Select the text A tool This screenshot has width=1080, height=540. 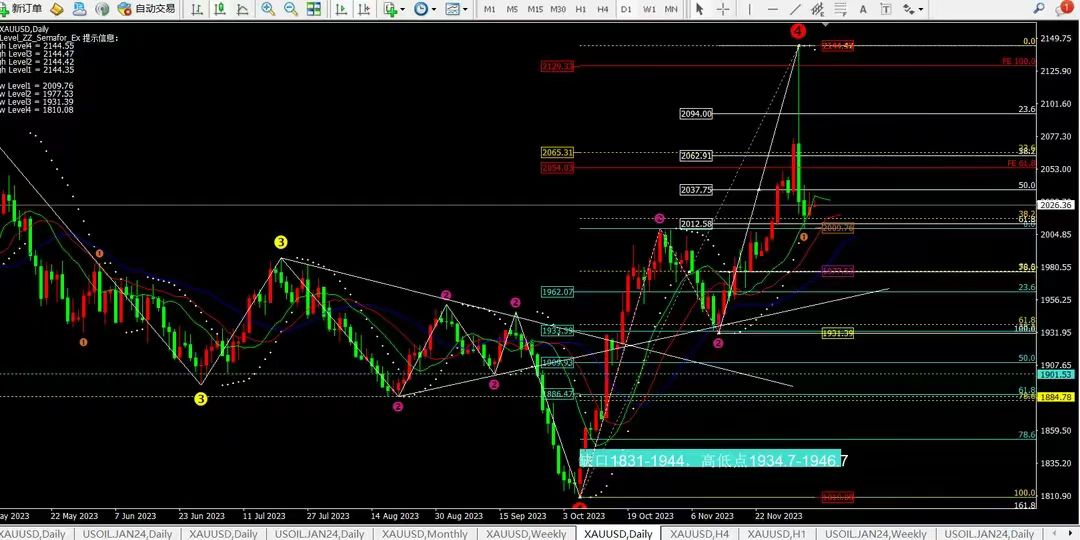[x=863, y=9]
